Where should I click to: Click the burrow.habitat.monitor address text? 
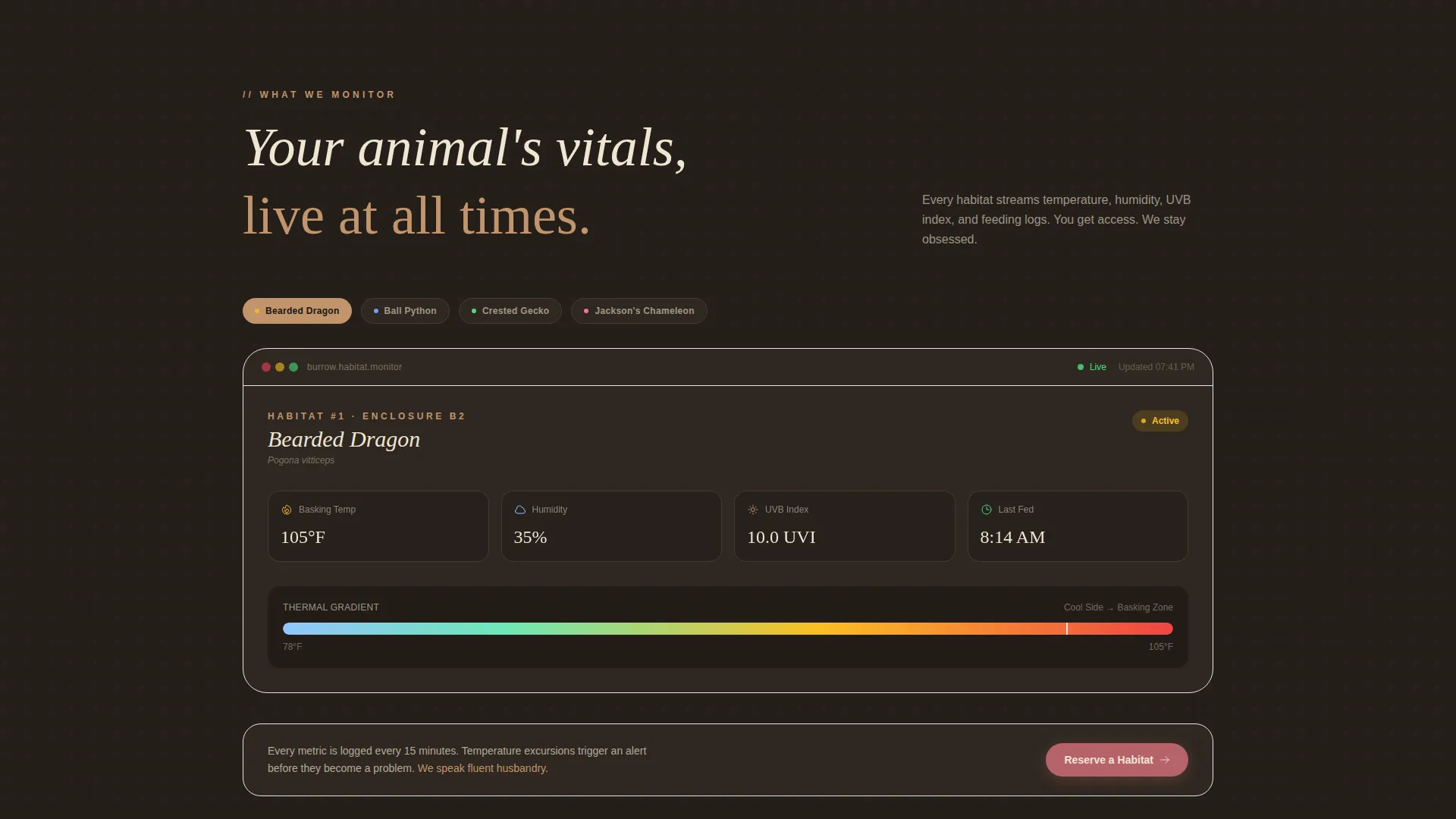click(354, 367)
